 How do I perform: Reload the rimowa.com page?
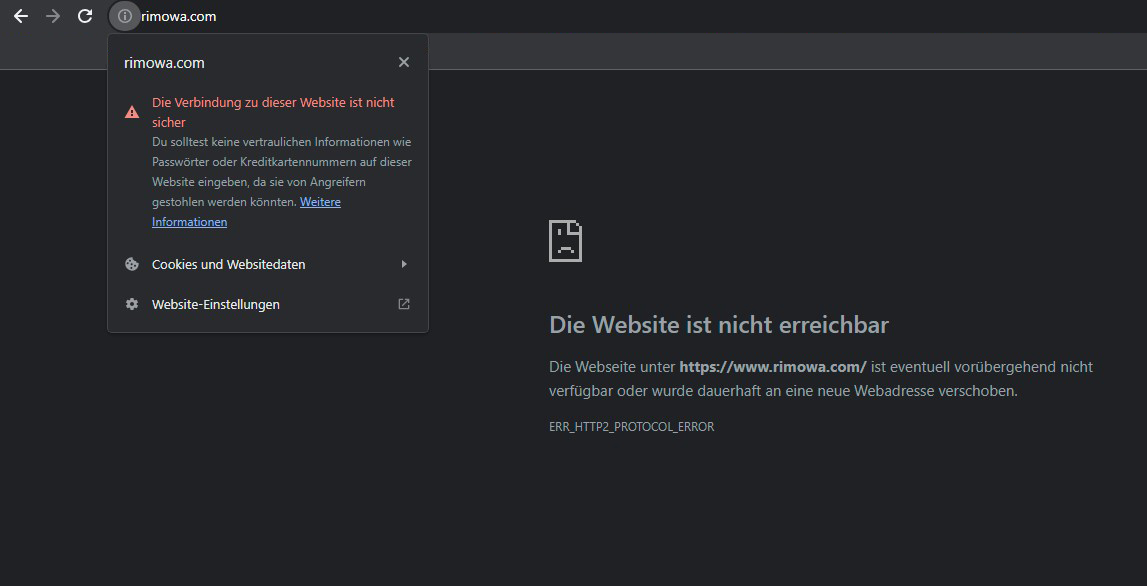[85, 16]
